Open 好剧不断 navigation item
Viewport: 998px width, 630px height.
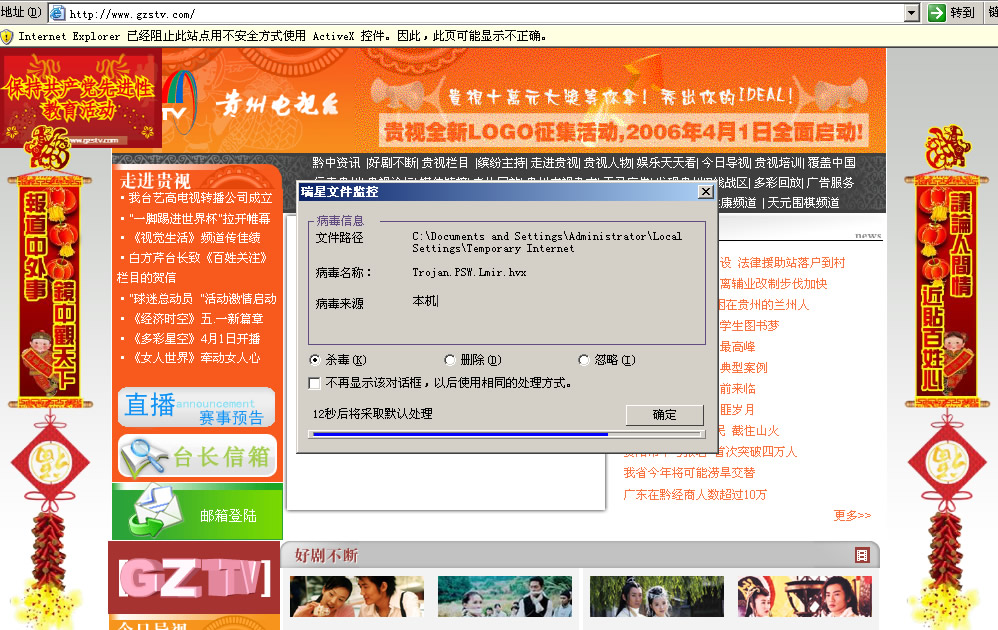tap(393, 163)
